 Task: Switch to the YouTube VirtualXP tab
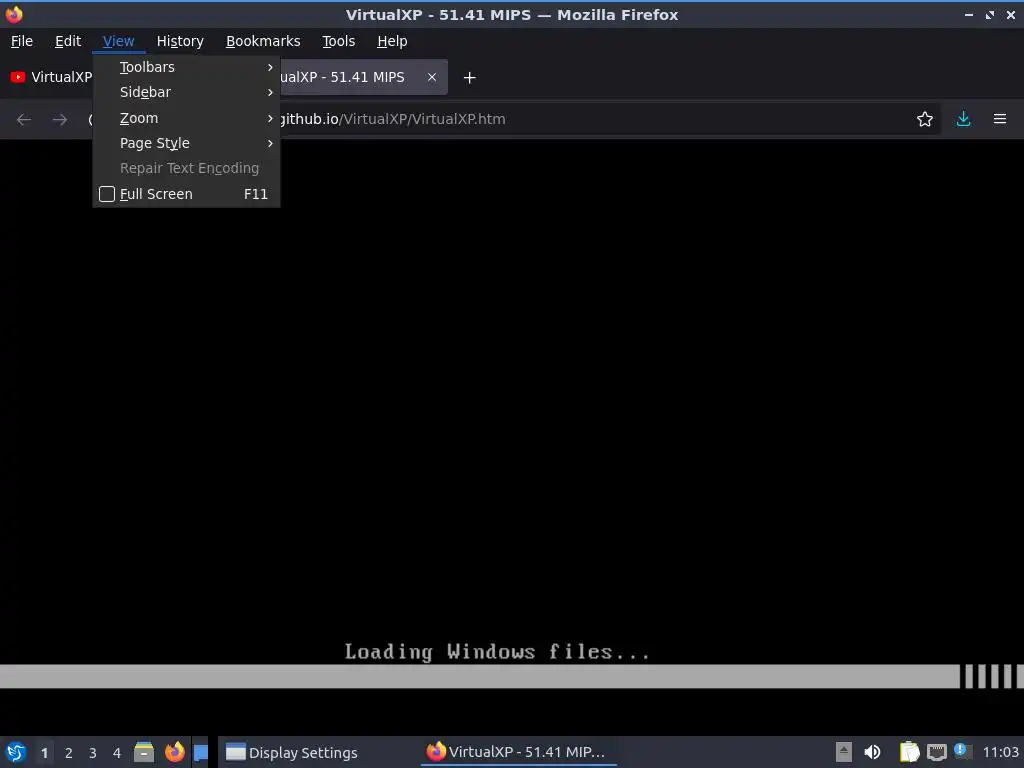tap(49, 77)
